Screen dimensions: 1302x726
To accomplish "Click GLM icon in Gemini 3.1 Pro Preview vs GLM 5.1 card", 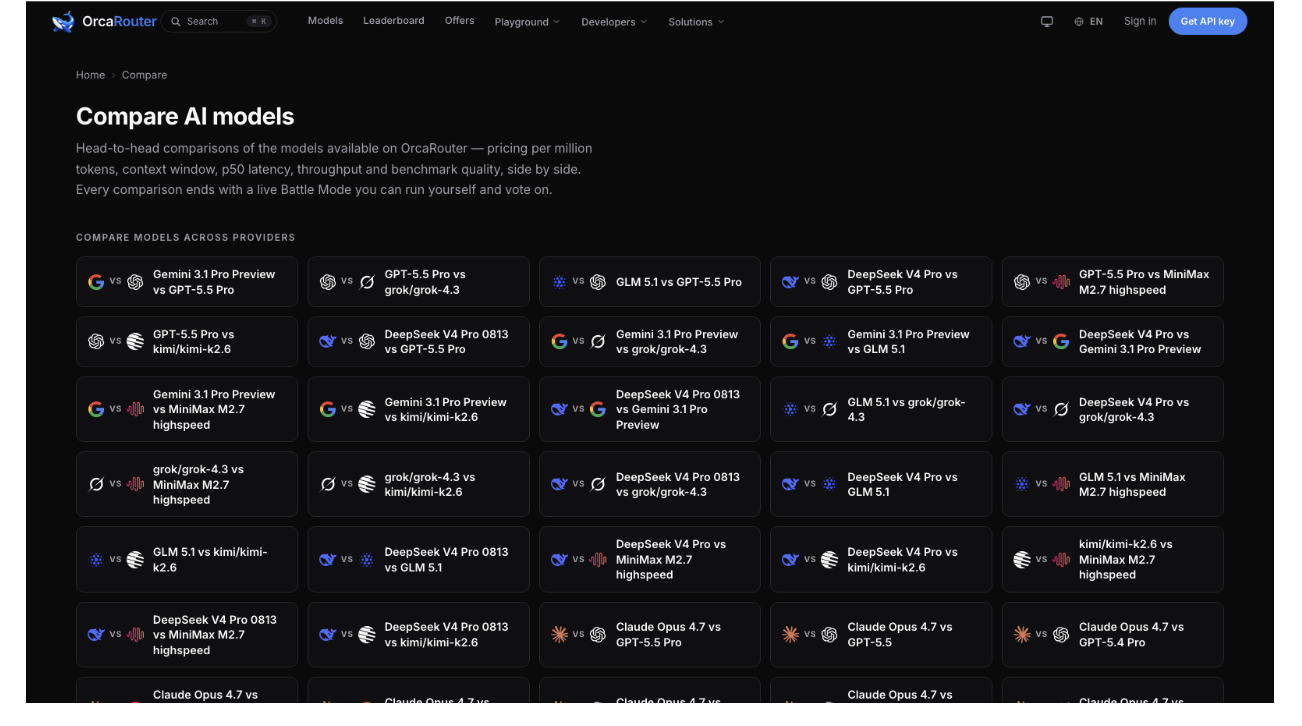I will coord(829,342).
